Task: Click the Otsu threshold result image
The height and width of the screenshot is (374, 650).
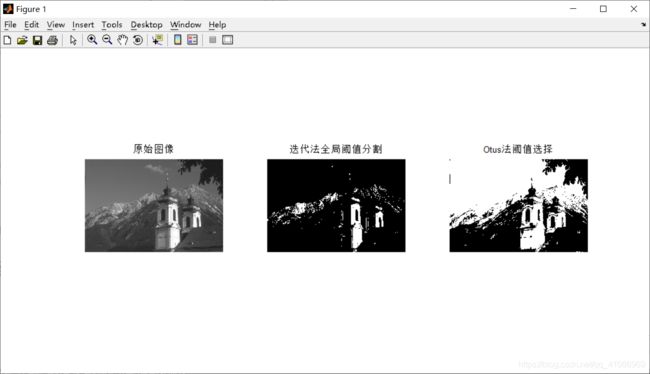Action: point(519,205)
